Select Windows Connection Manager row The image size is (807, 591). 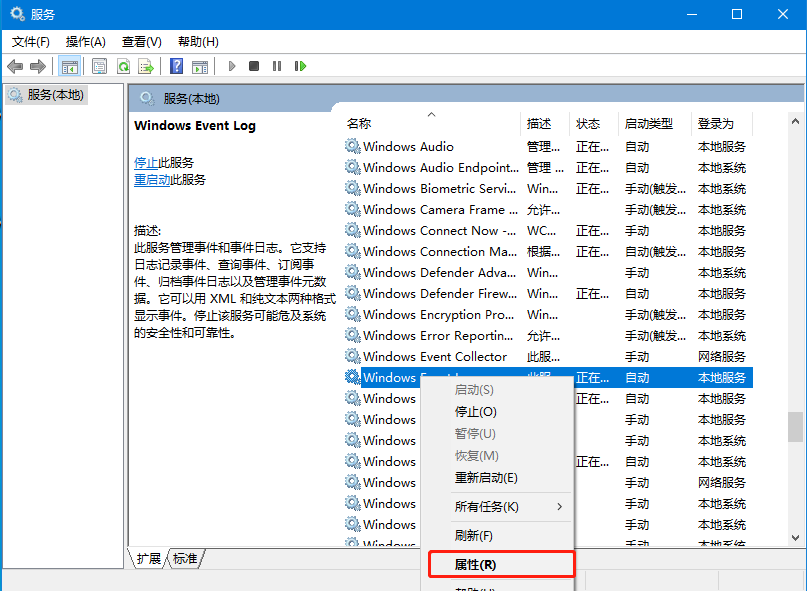548,252
